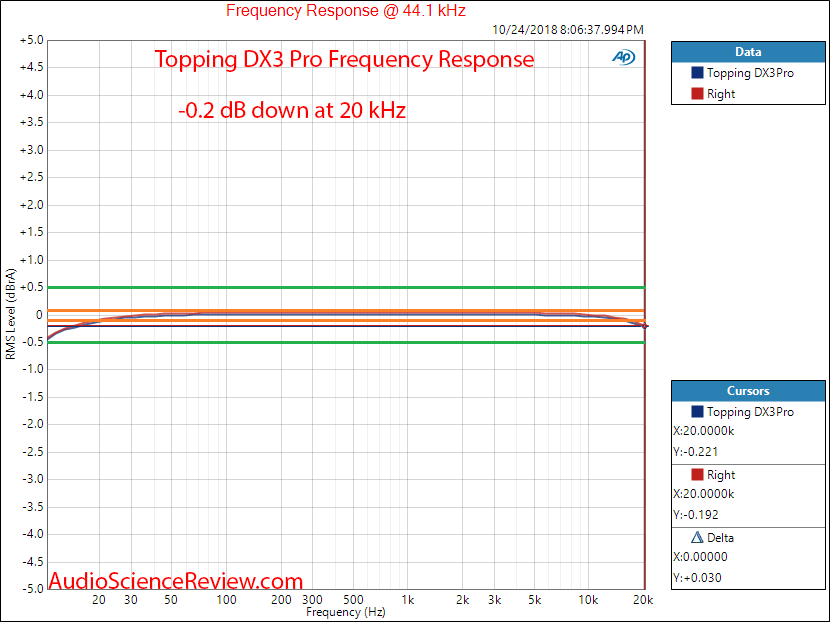Viewport: 830px width, 622px height.
Task: Click the red Right swatch in Data legend
Action: click(x=697, y=94)
